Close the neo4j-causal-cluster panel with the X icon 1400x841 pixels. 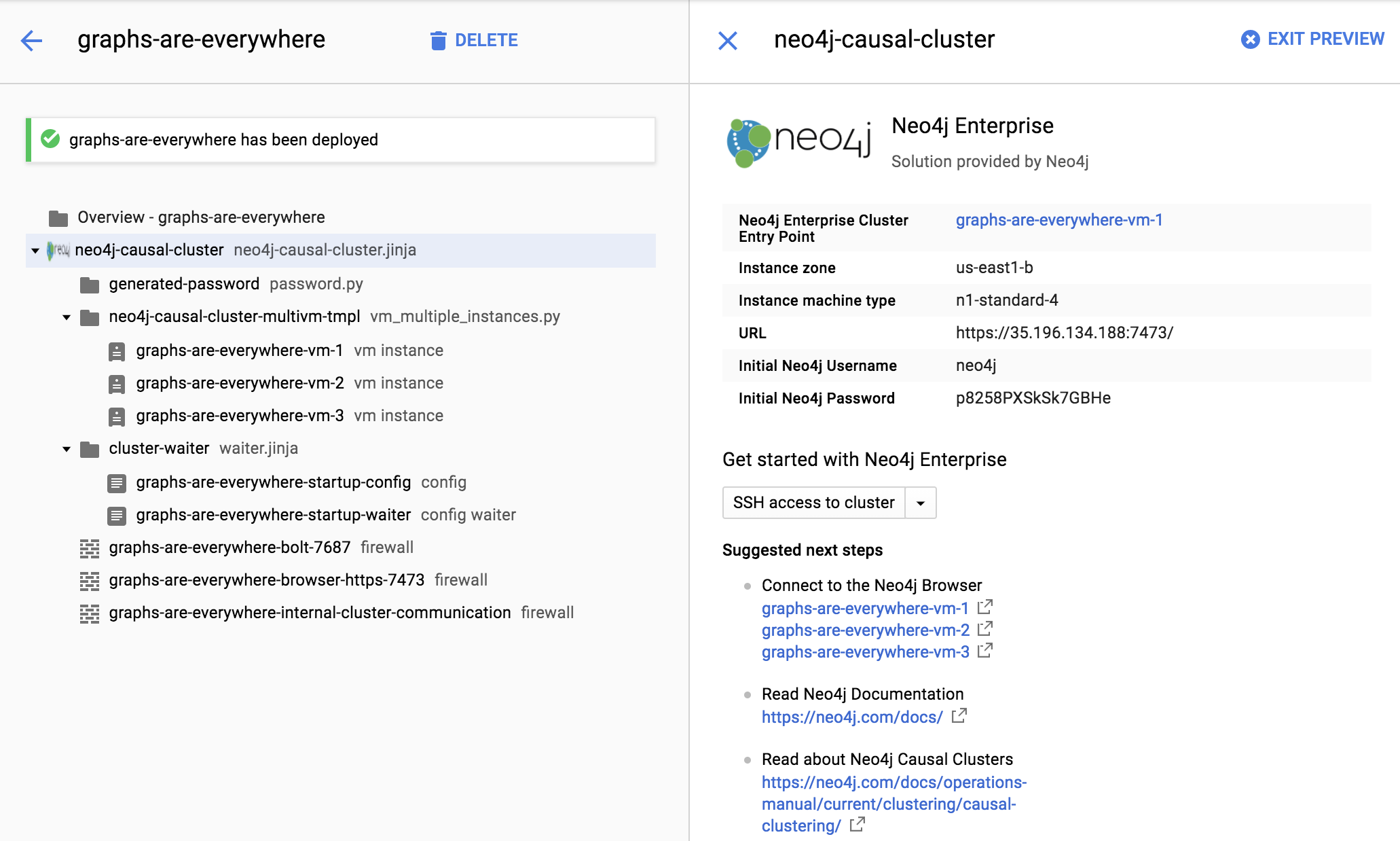(x=727, y=41)
